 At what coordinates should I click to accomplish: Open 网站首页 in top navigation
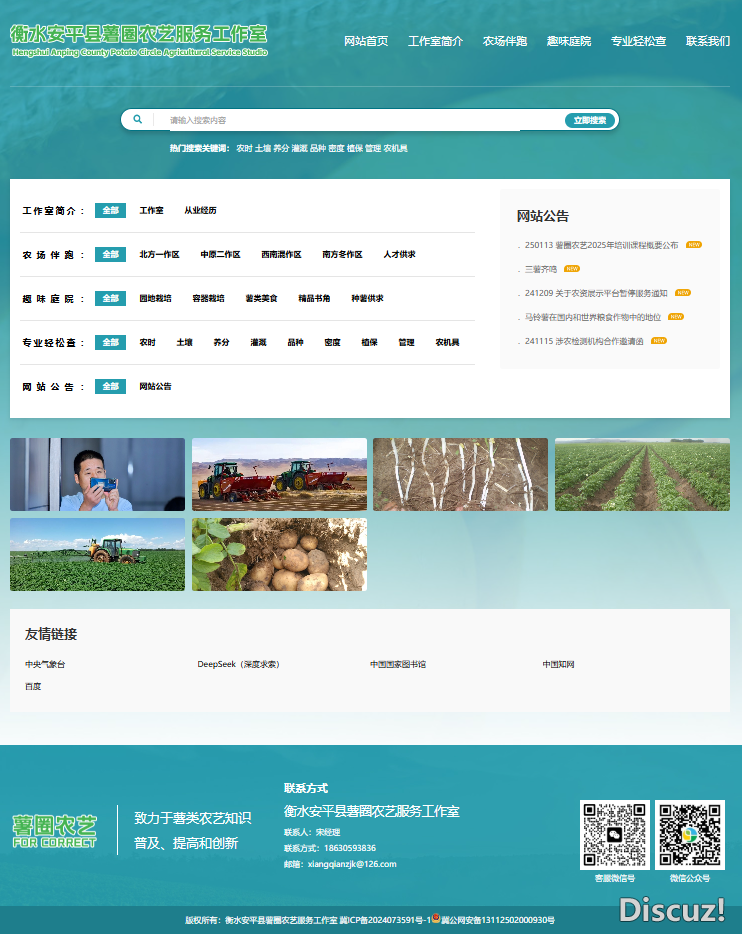pos(366,41)
